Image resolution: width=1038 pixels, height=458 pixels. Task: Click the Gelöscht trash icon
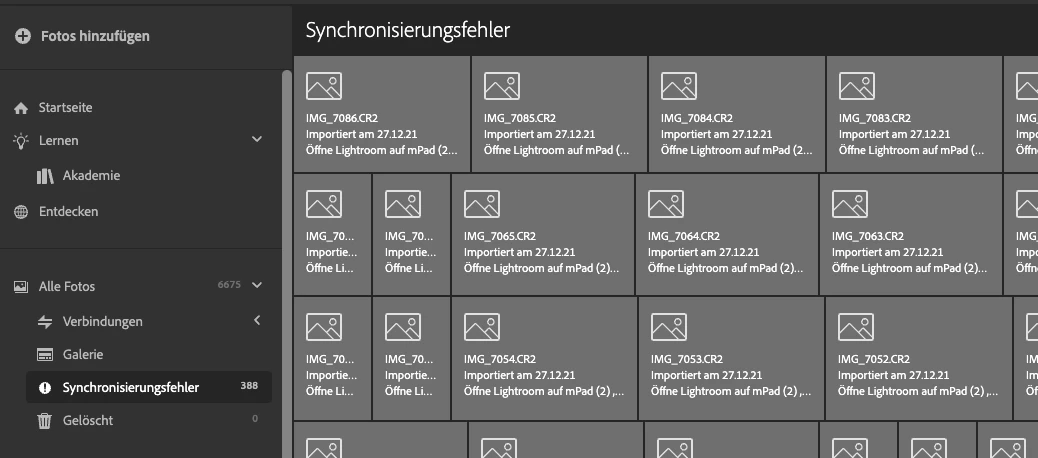[45, 420]
